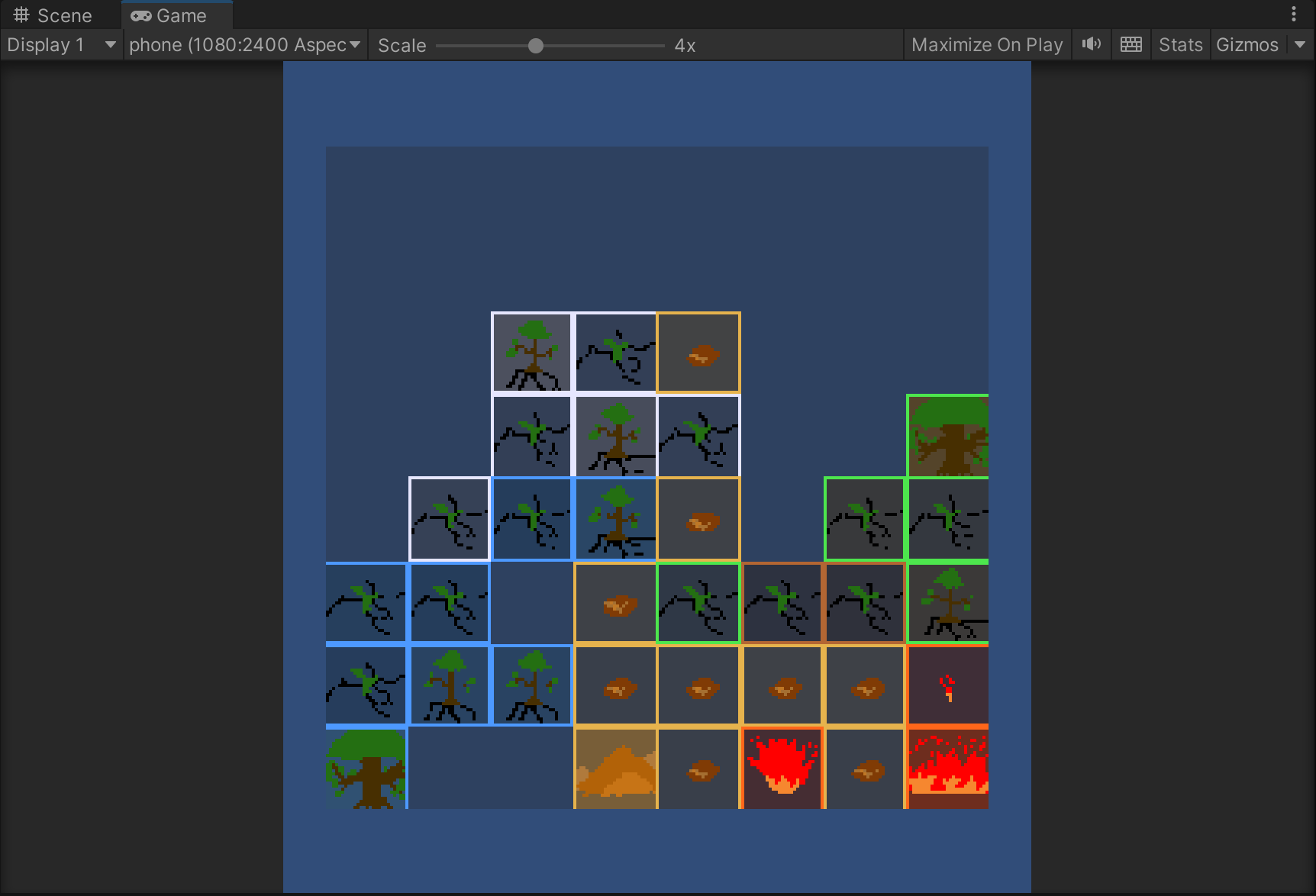Expand the Gizmos dropdown arrow
This screenshot has width=1316, height=896.
pos(1300,45)
